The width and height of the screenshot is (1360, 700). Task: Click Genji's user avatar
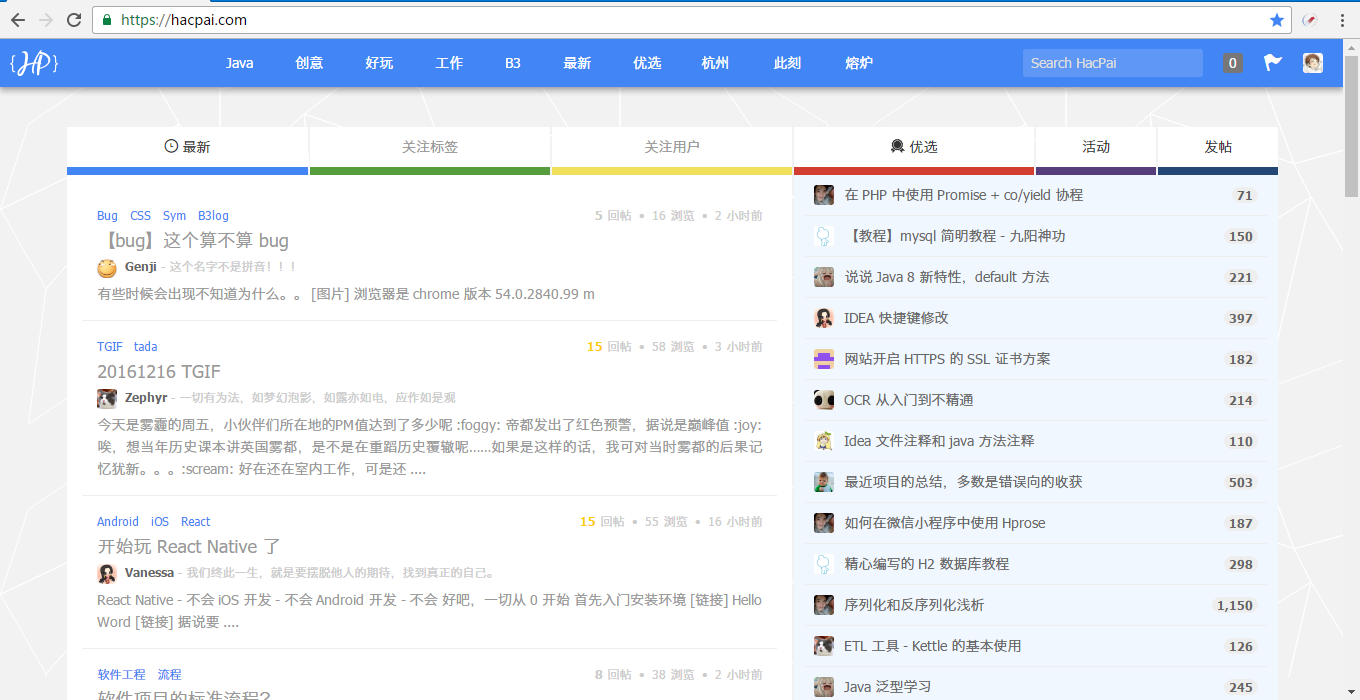point(107,268)
